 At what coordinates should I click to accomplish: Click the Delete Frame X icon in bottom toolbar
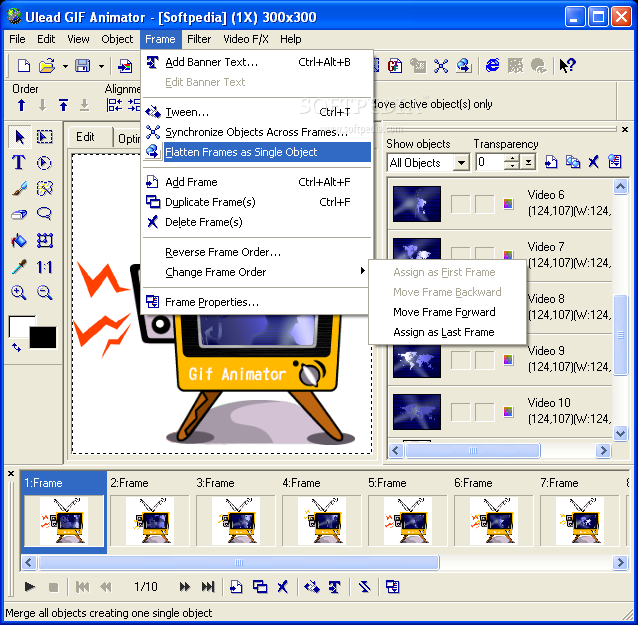283,586
